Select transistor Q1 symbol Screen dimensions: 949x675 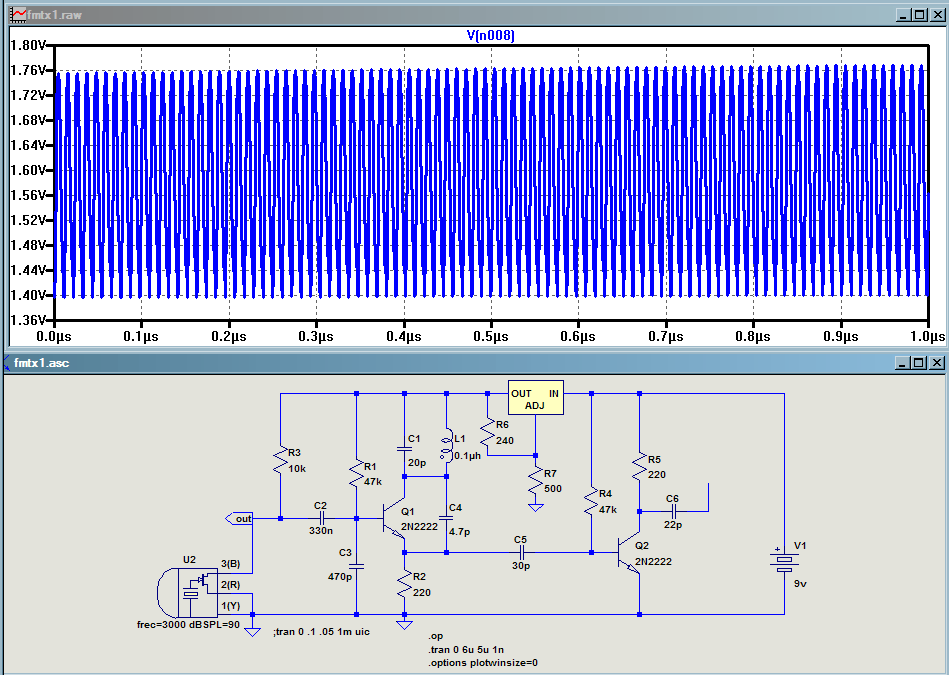[x=395, y=519]
